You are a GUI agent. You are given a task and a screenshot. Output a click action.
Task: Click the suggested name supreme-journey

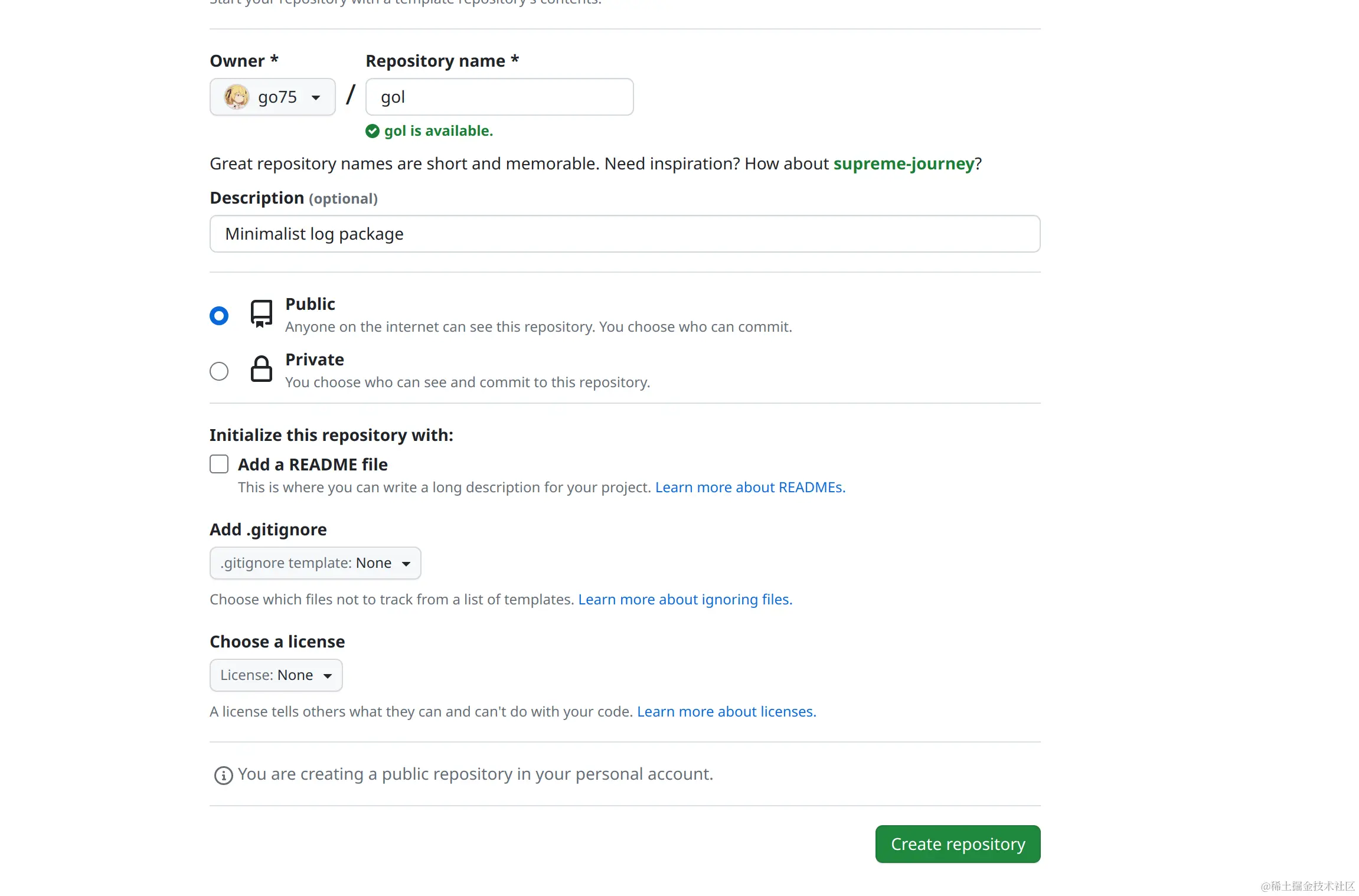pos(903,163)
